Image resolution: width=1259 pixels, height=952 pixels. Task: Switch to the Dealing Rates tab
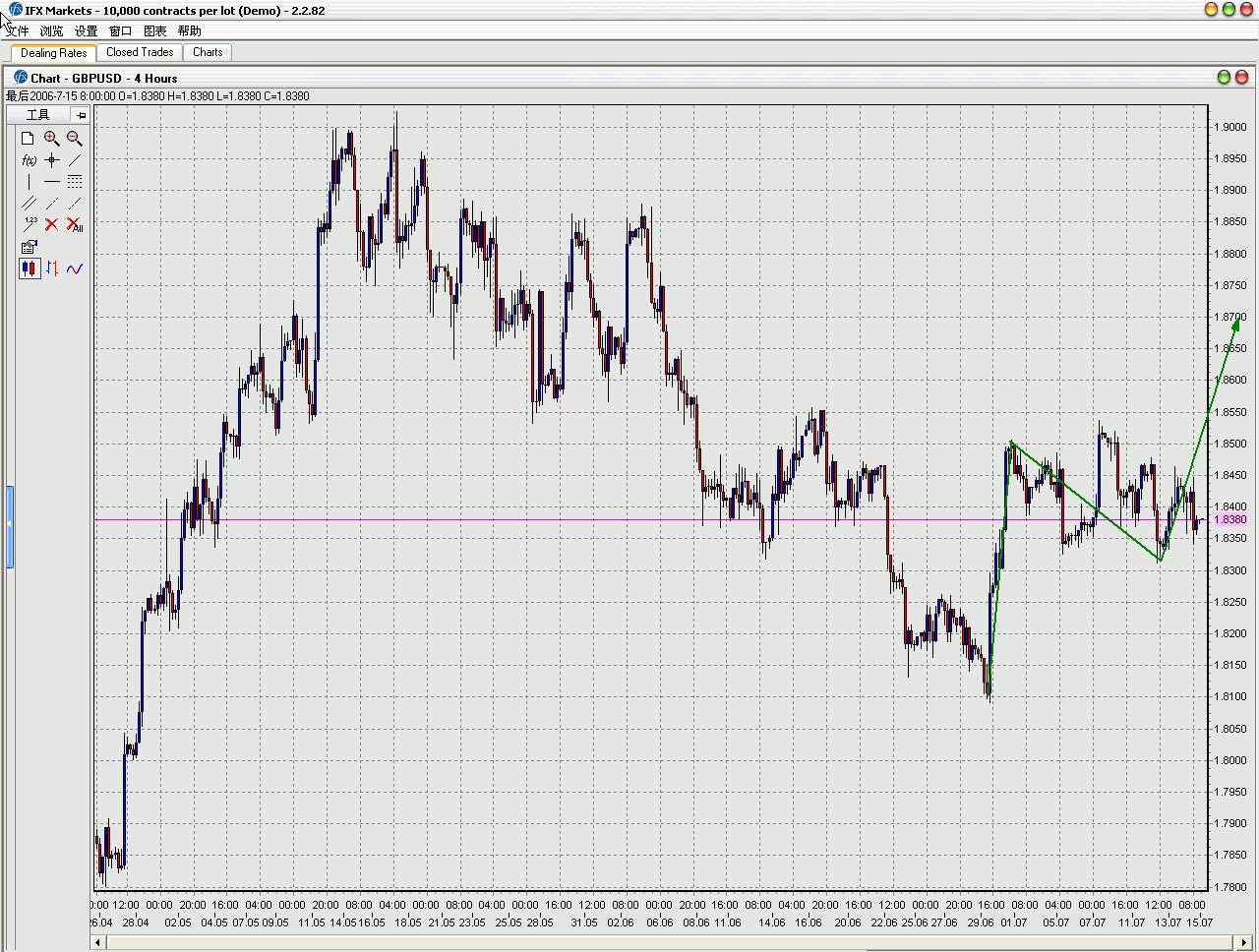point(53,53)
